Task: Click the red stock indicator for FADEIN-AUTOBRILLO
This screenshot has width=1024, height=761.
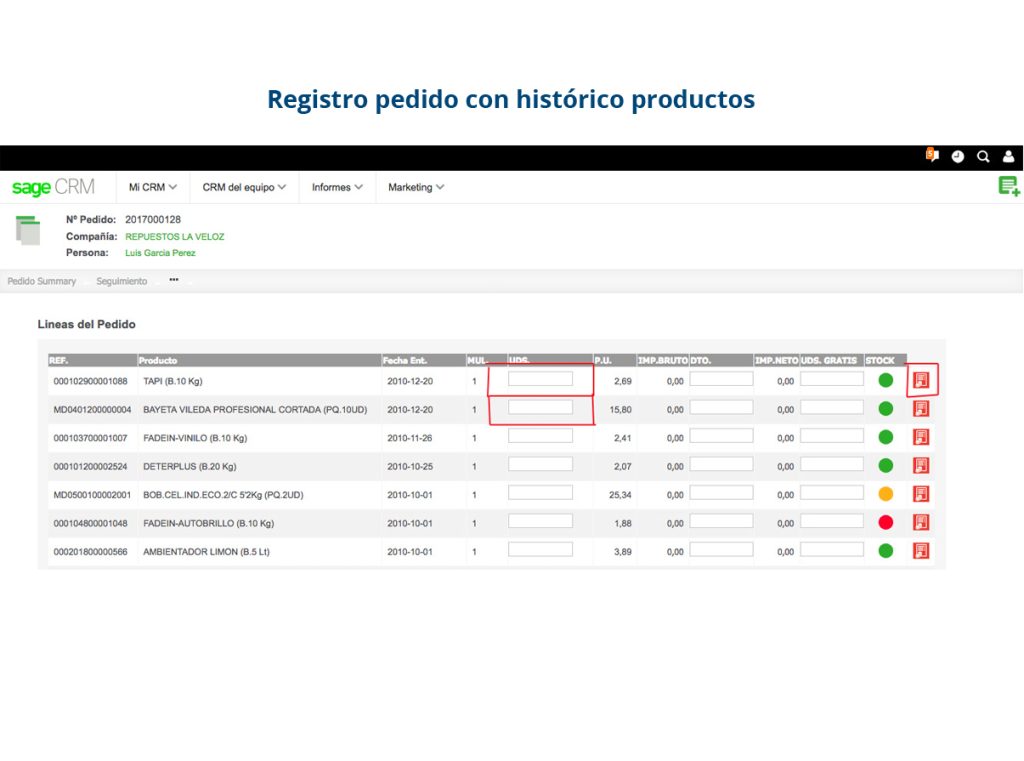Action: pos(885,522)
